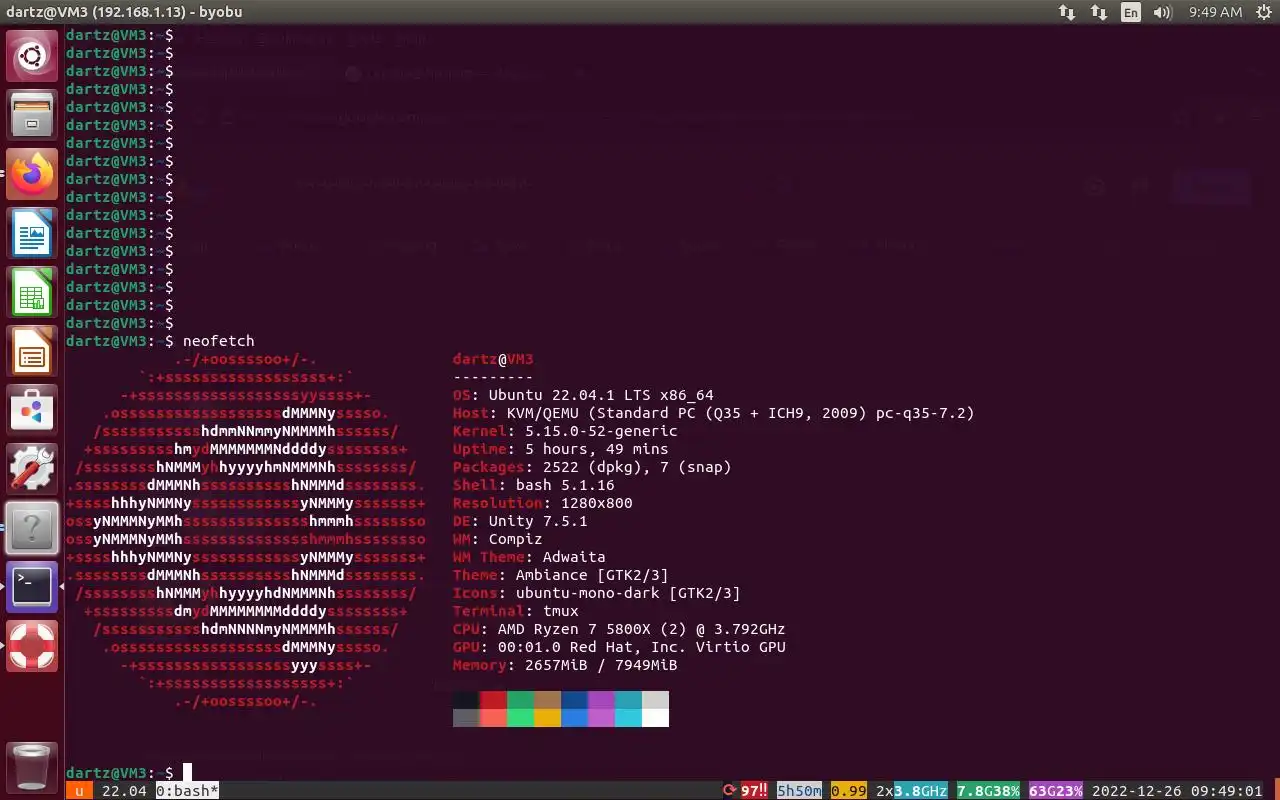Click the 7.8G38% memory status entry
The image size is (1280, 800).
[988, 791]
